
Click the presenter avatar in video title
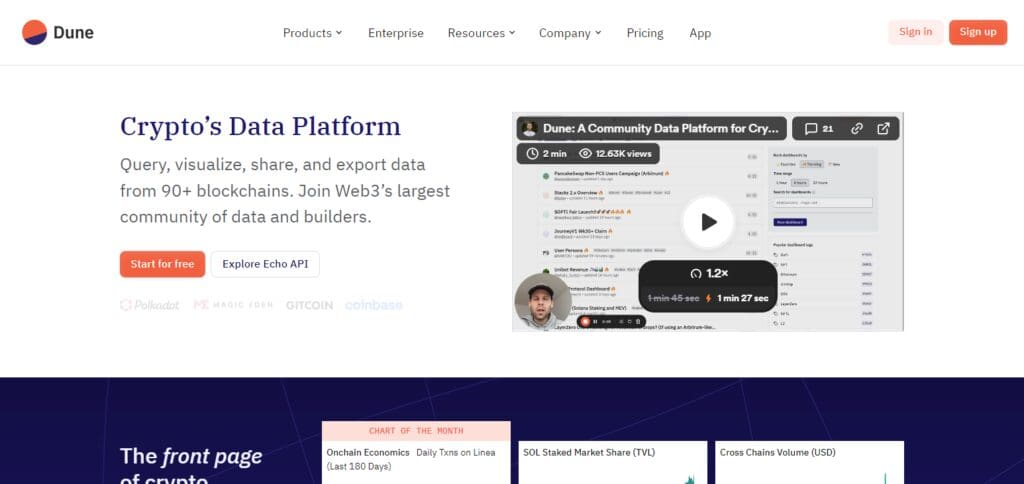(530, 129)
